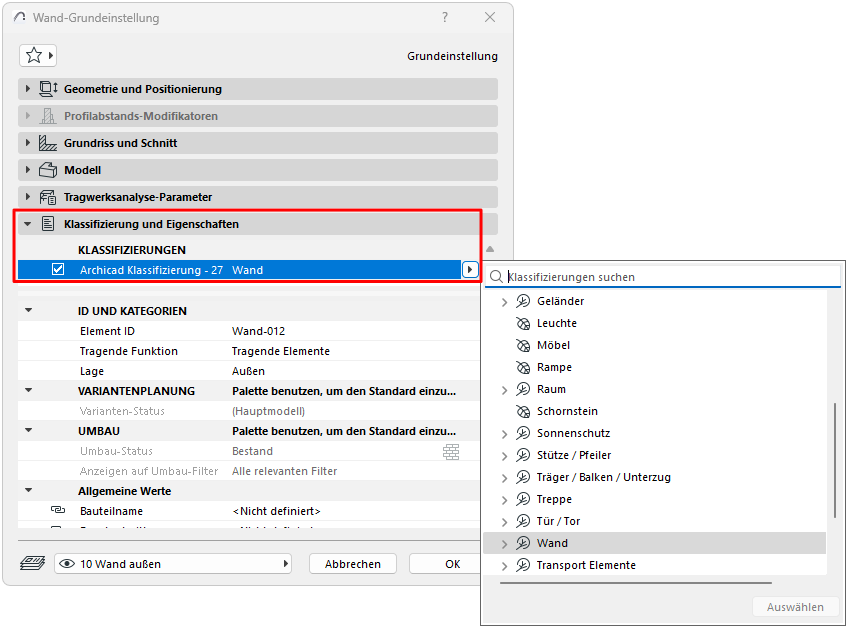This screenshot has width=848, height=628.
Task: Click the Klassifizierung und Eigenschaften list icon
Action: tap(48, 224)
